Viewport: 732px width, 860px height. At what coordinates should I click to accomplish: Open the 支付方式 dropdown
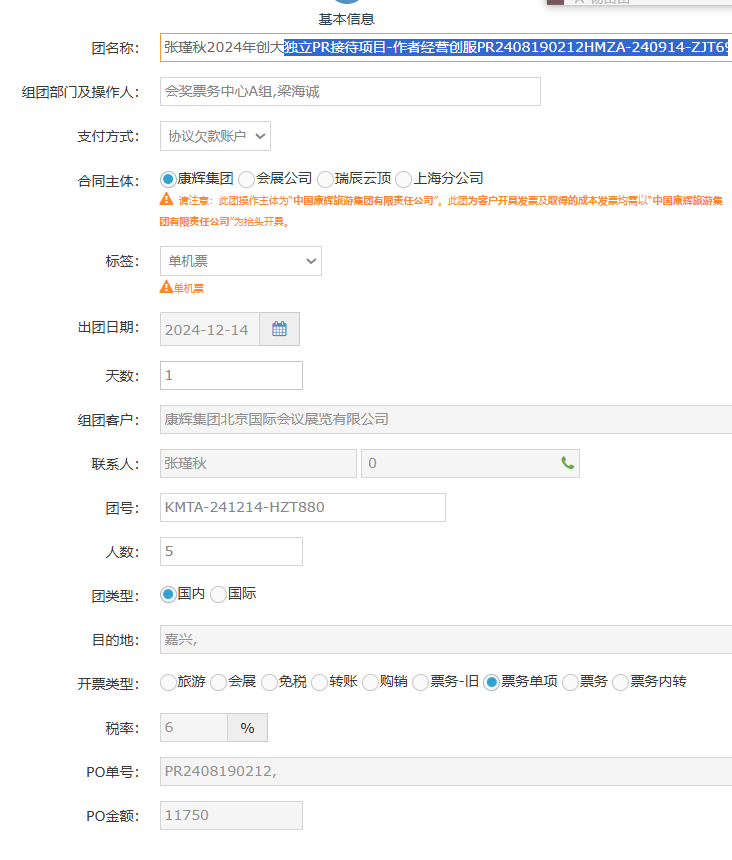(x=215, y=136)
